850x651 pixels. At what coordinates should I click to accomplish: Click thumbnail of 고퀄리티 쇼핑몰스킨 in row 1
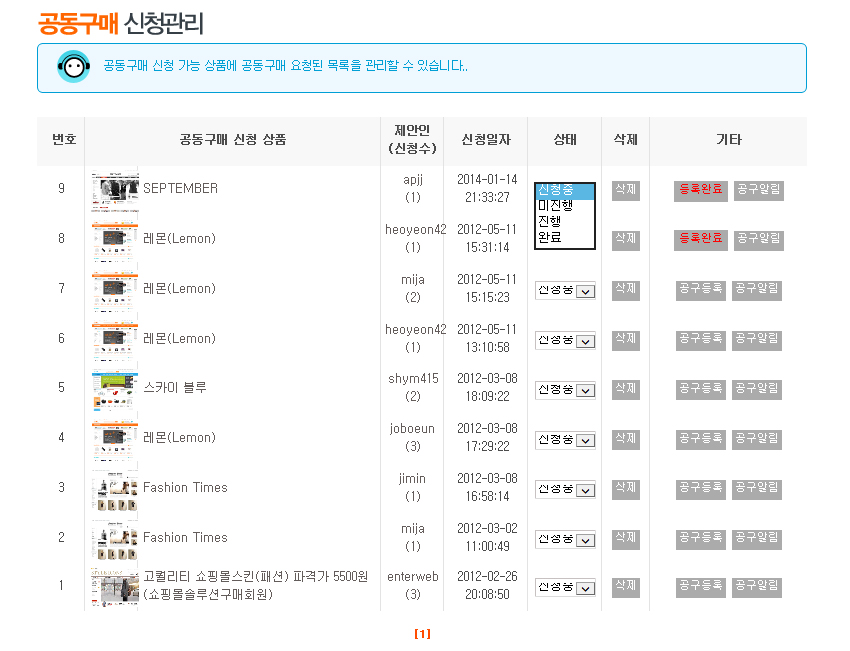point(114,587)
